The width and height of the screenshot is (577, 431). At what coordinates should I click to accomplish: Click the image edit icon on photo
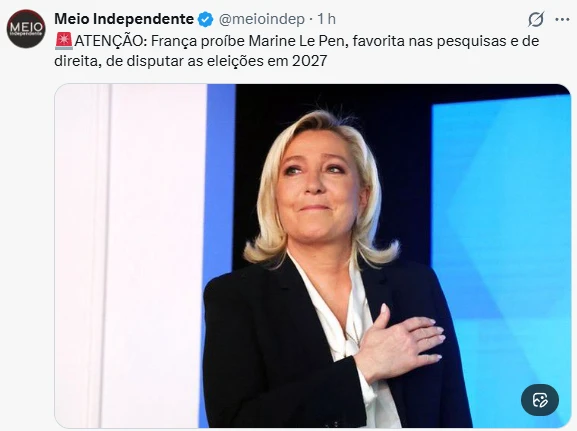(x=540, y=400)
